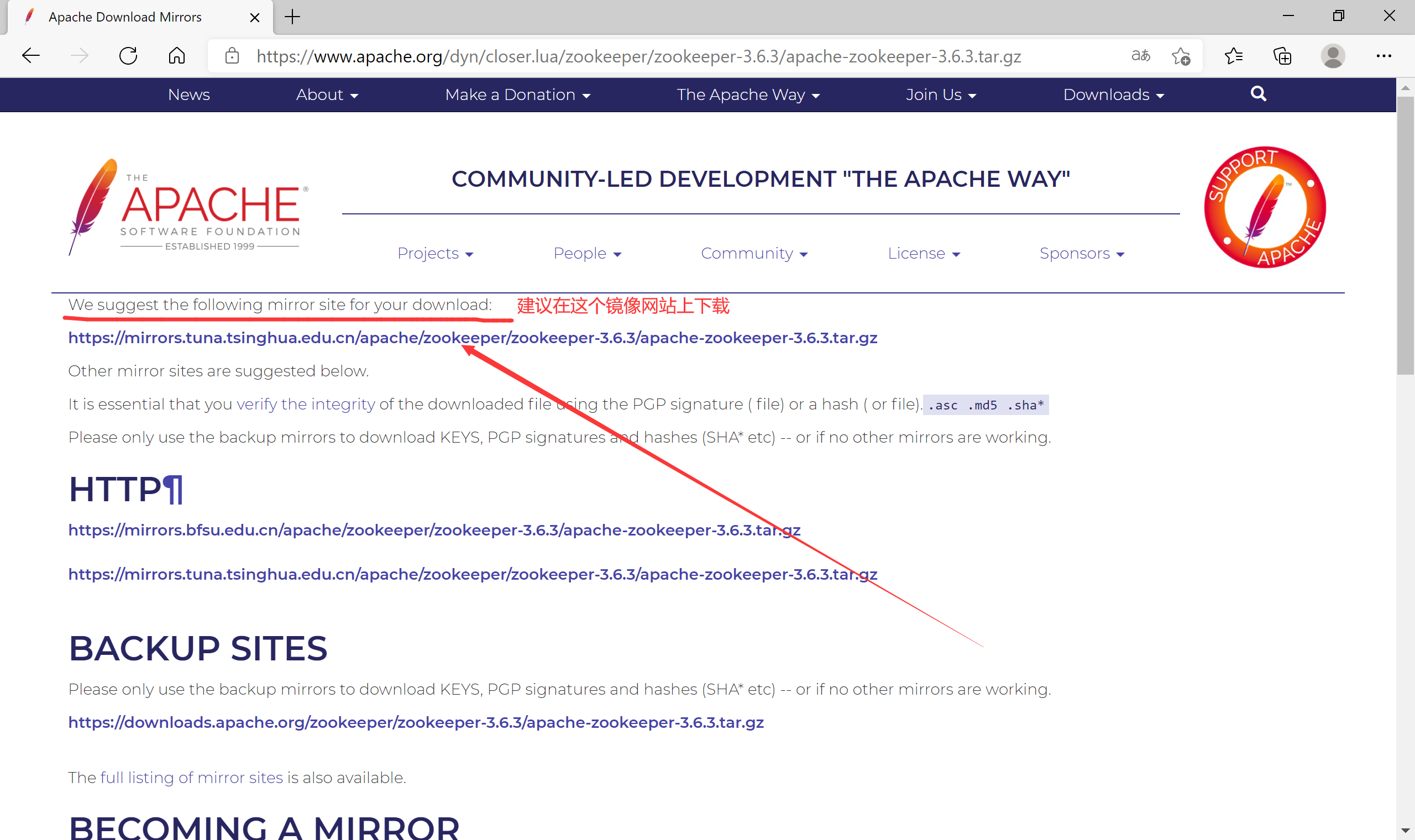The width and height of the screenshot is (1415, 840).
Task: Open the Collections icon in toolbar
Action: pyautogui.click(x=1282, y=55)
